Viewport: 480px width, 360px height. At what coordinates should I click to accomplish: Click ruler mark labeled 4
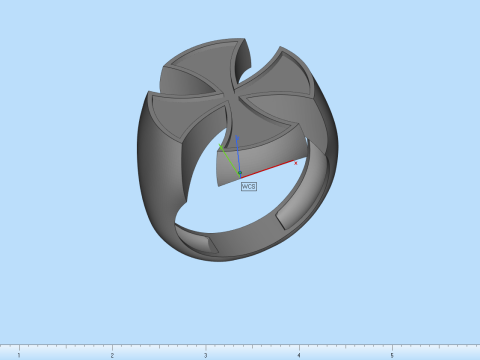299,355
